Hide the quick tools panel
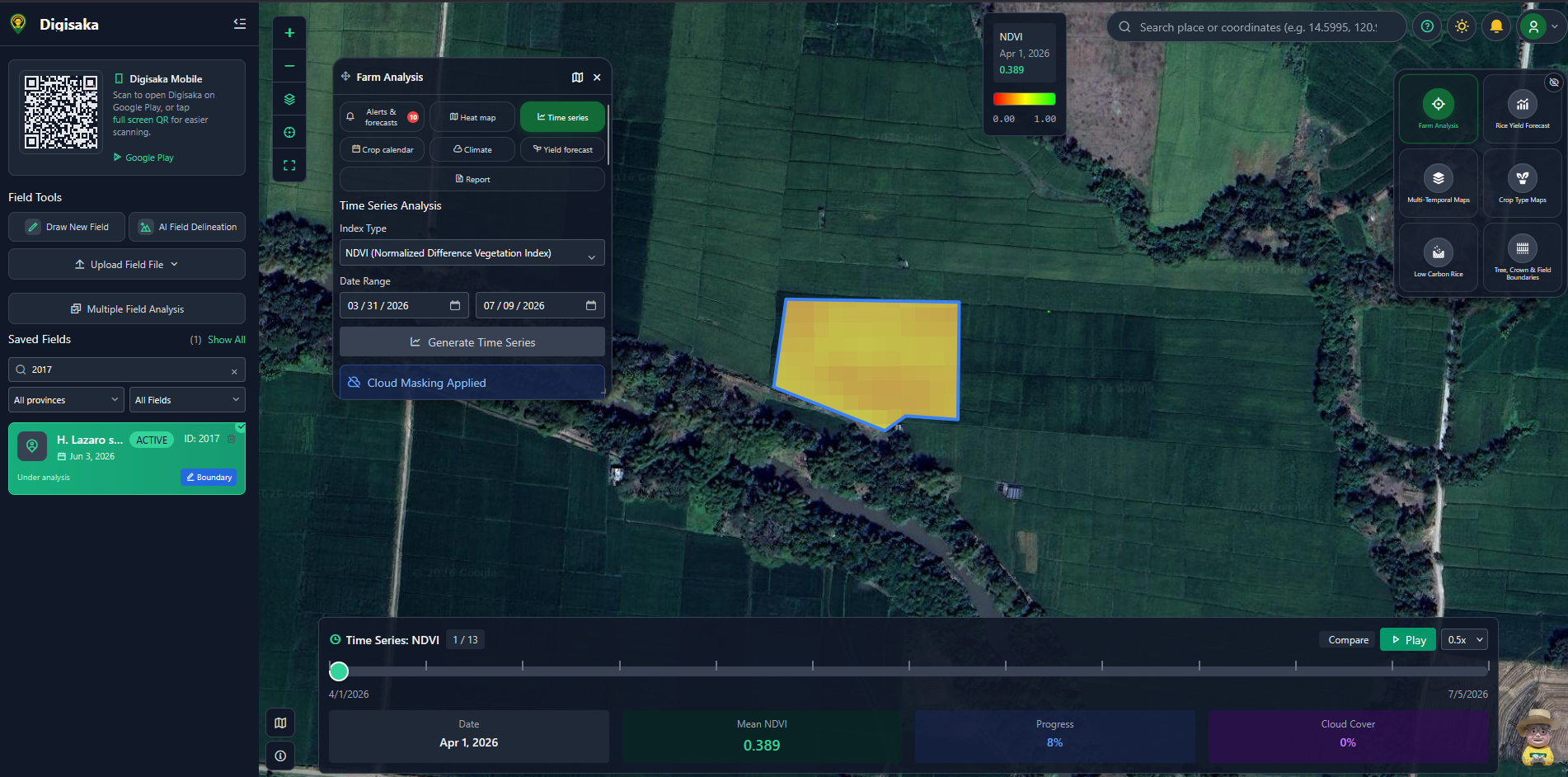The width and height of the screenshot is (1568, 777). [x=1554, y=82]
